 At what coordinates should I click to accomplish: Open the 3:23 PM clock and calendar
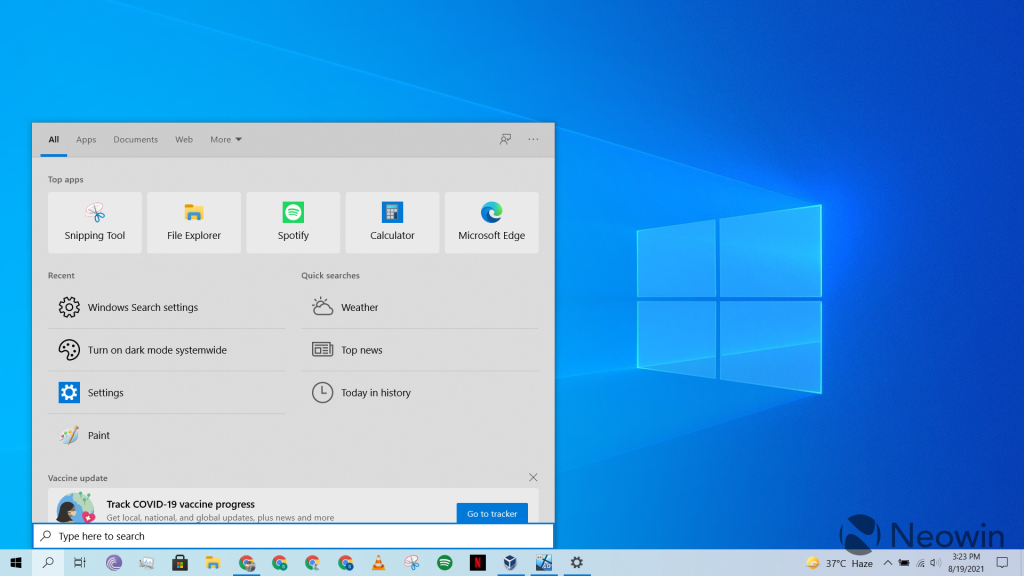pyautogui.click(x=966, y=563)
